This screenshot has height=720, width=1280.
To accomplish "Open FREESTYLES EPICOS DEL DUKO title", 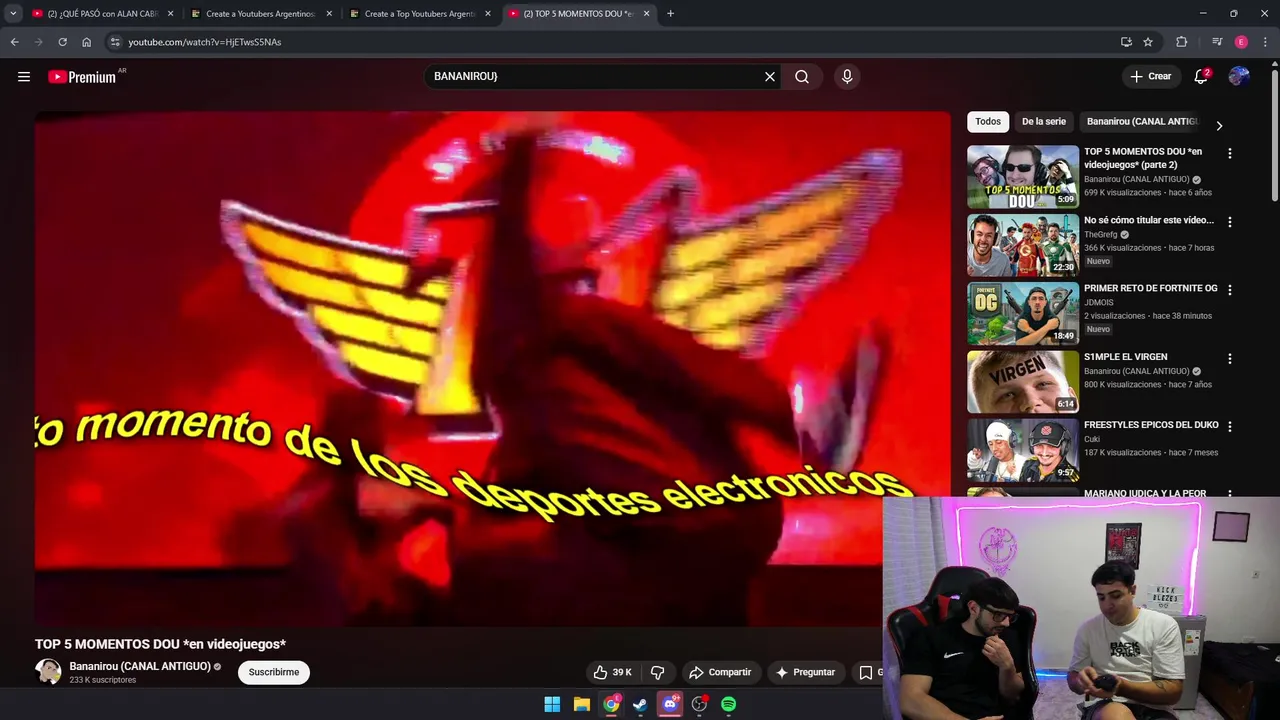I will click(1151, 425).
